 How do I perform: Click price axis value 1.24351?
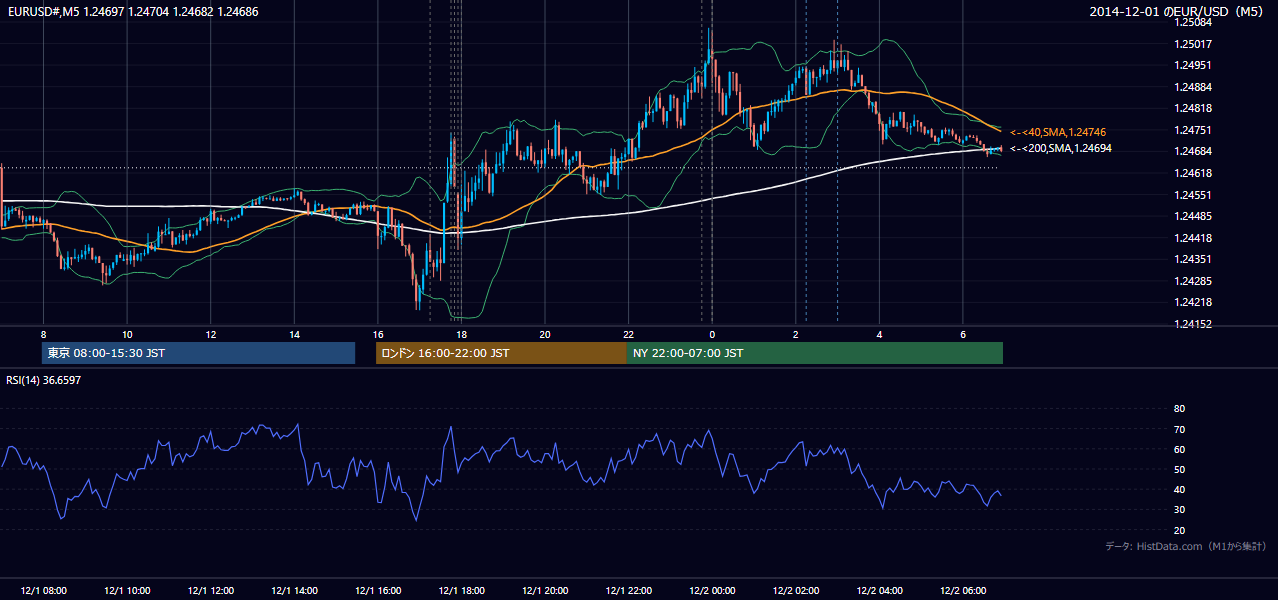tap(1192, 259)
